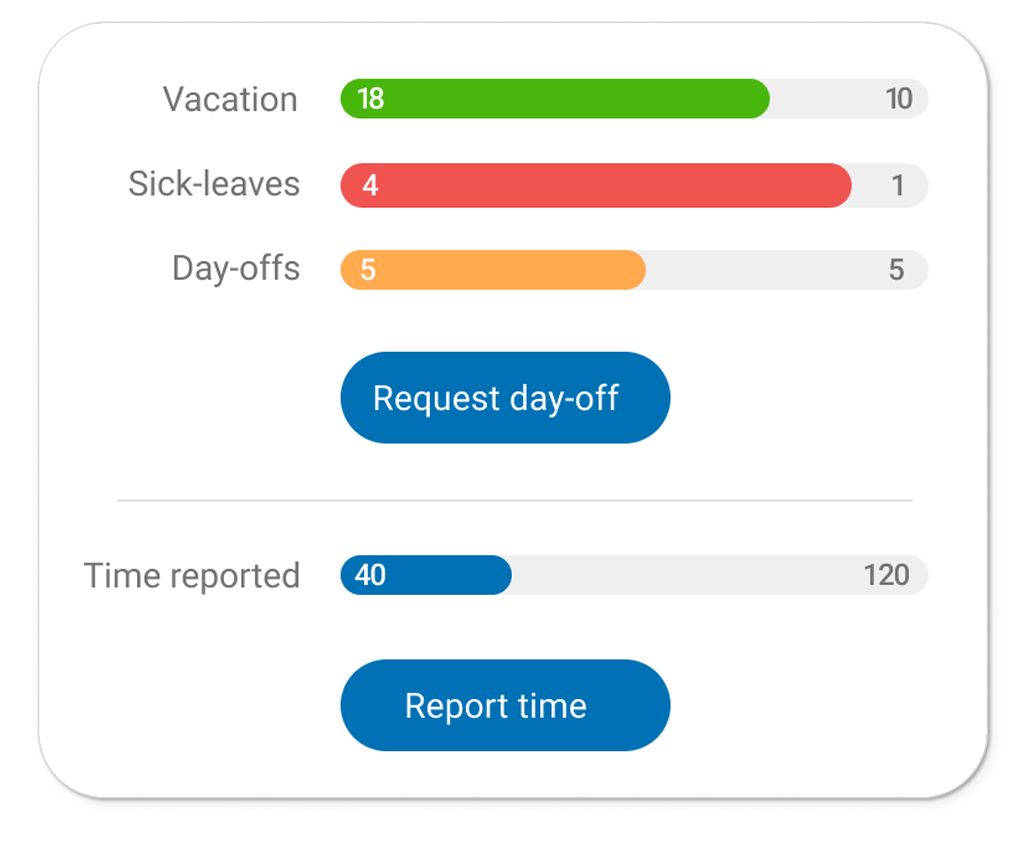The width and height of the screenshot is (1036, 842).
Task: Click the horizontal divider line between sections
Action: click(x=514, y=499)
